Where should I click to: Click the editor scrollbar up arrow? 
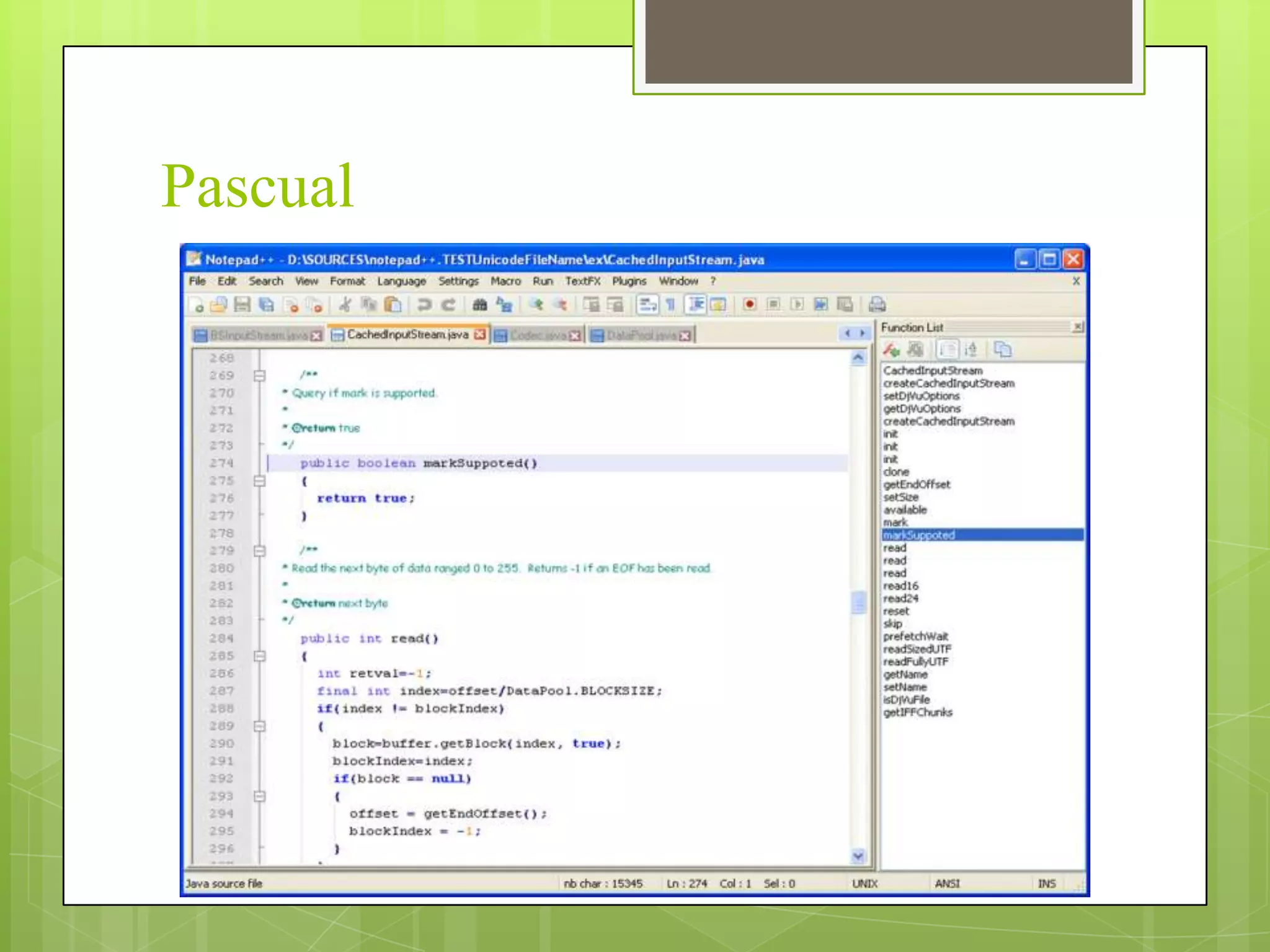pyautogui.click(x=858, y=358)
